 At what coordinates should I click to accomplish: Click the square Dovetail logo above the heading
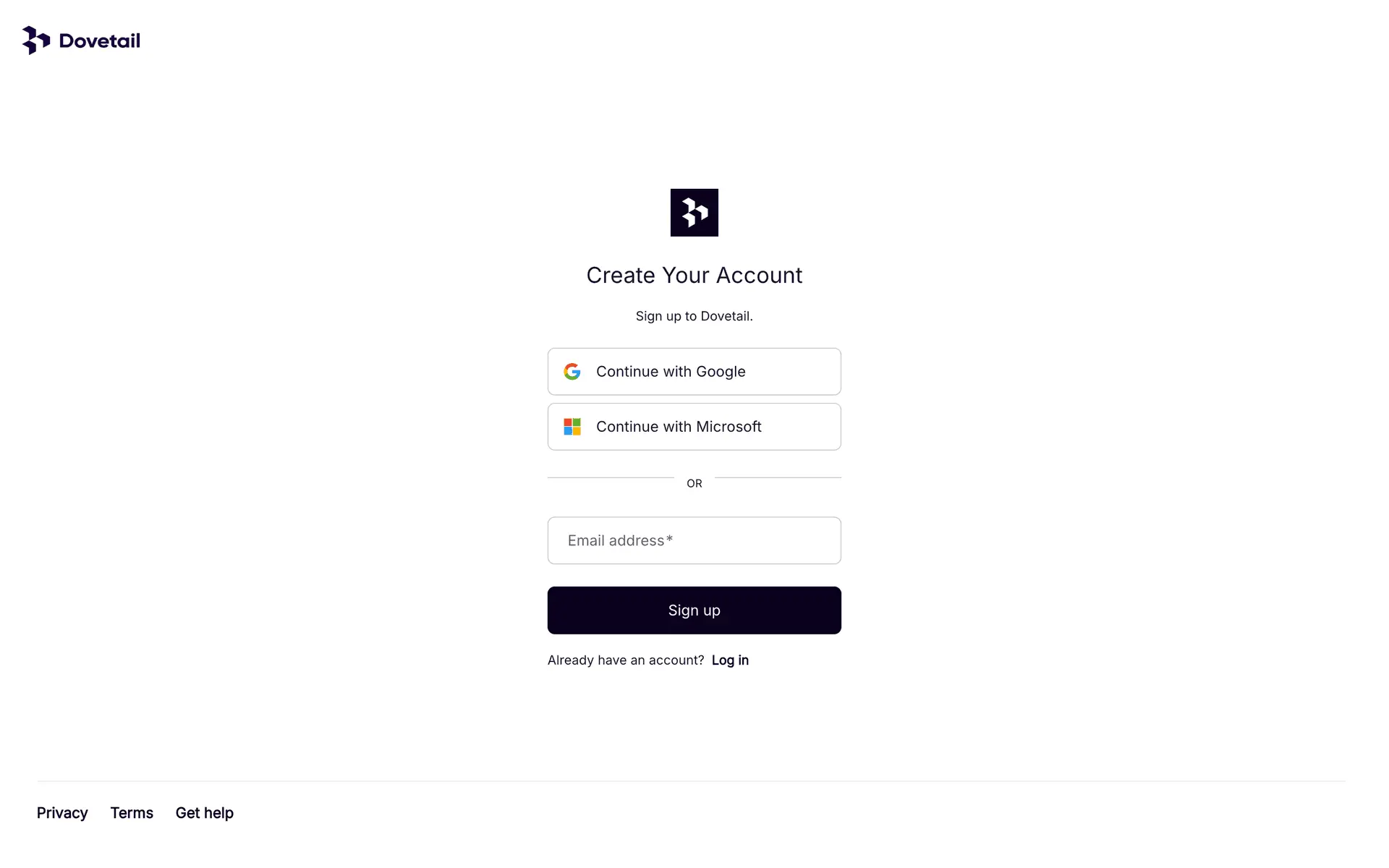(x=694, y=213)
